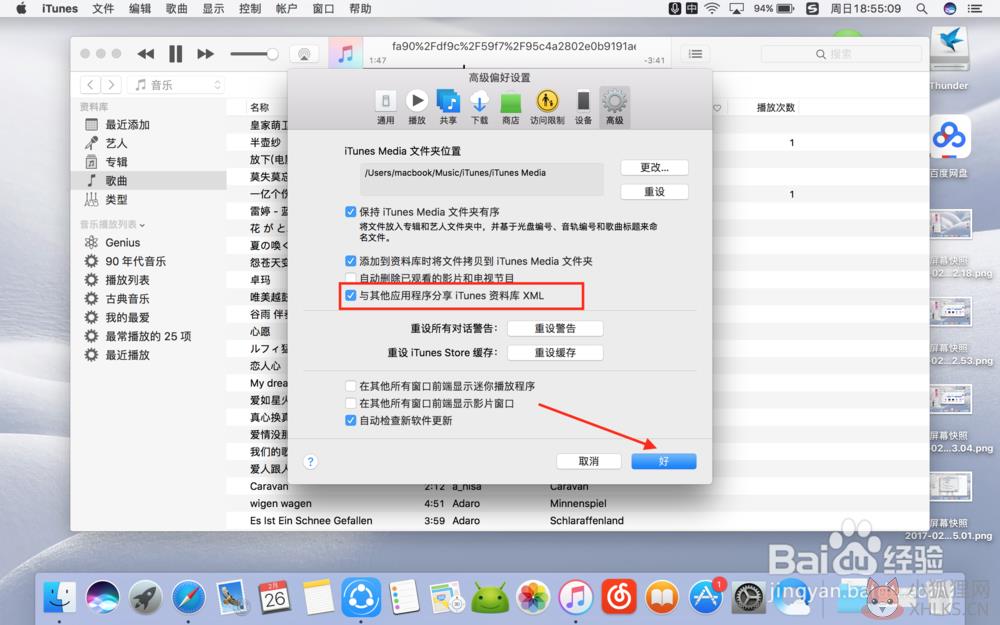Open the 通用 preferences tab

pyautogui.click(x=385, y=107)
